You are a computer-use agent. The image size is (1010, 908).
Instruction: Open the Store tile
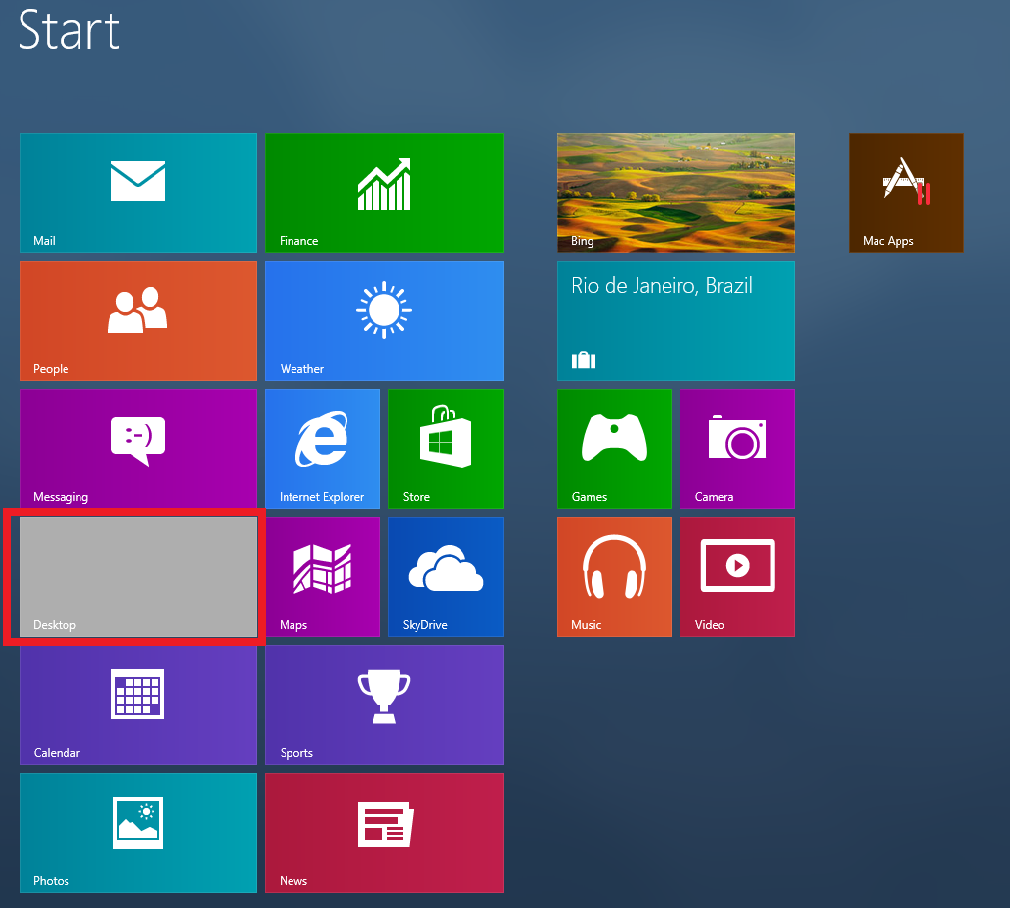[446, 449]
